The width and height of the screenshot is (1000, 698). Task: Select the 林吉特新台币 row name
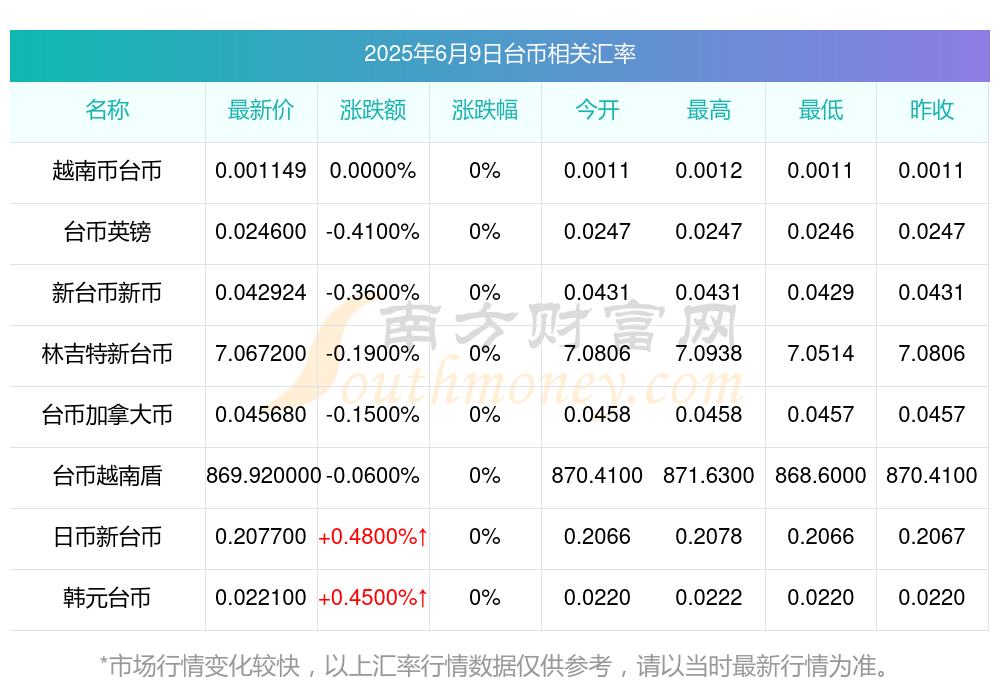[107, 353]
